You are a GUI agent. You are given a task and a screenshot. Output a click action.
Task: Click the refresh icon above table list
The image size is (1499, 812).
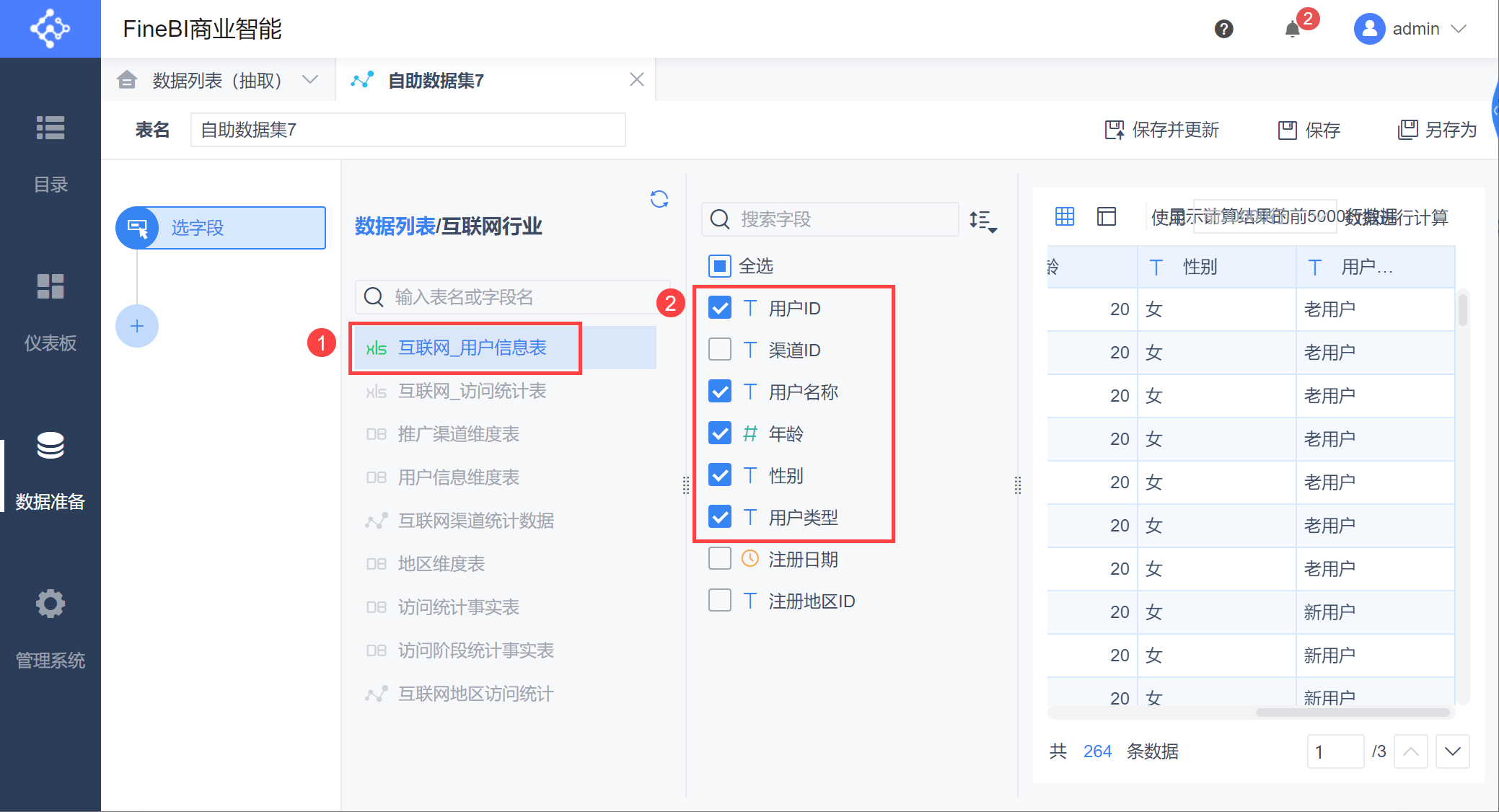[x=659, y=199]
